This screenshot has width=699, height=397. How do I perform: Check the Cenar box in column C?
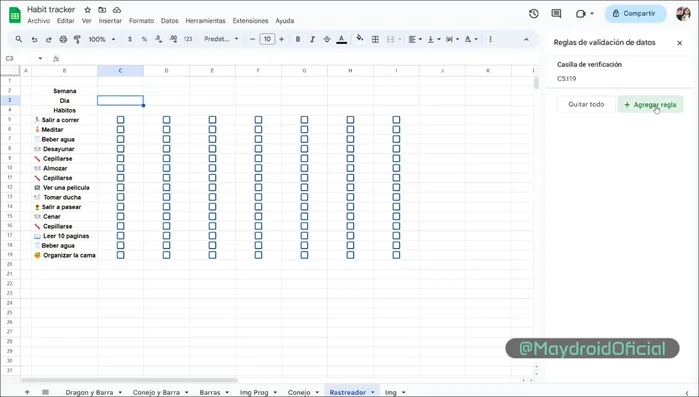tap(120, 217)
